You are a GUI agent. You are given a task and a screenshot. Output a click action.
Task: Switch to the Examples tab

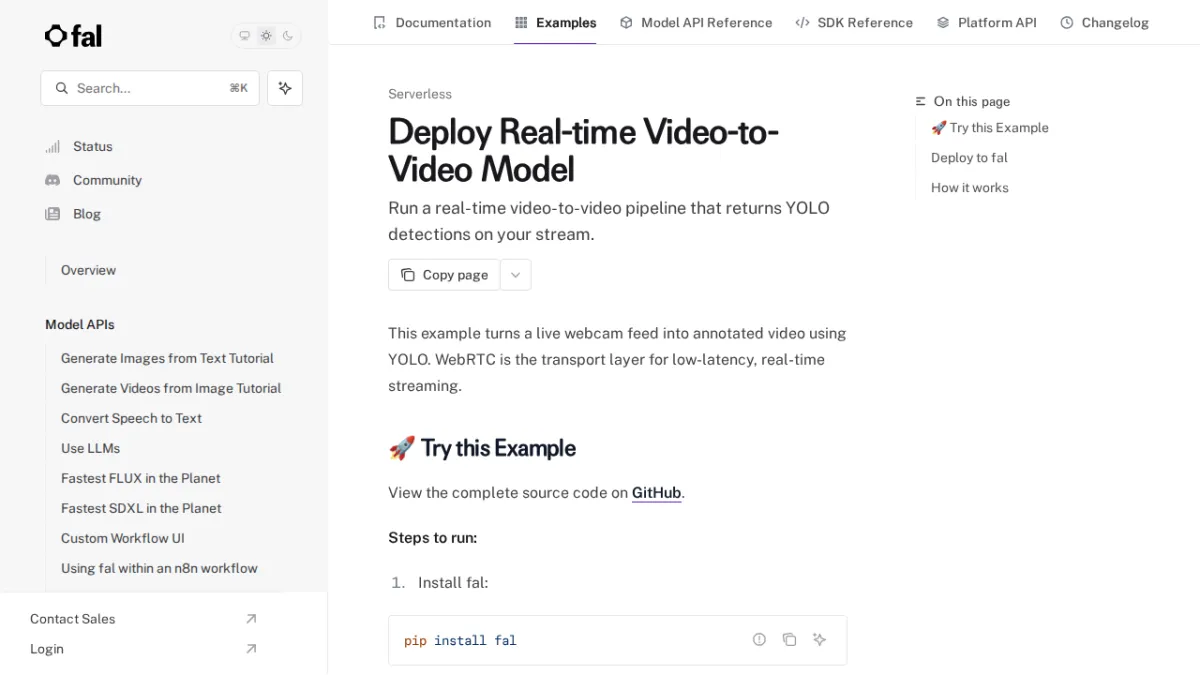(x=555, y=22)
